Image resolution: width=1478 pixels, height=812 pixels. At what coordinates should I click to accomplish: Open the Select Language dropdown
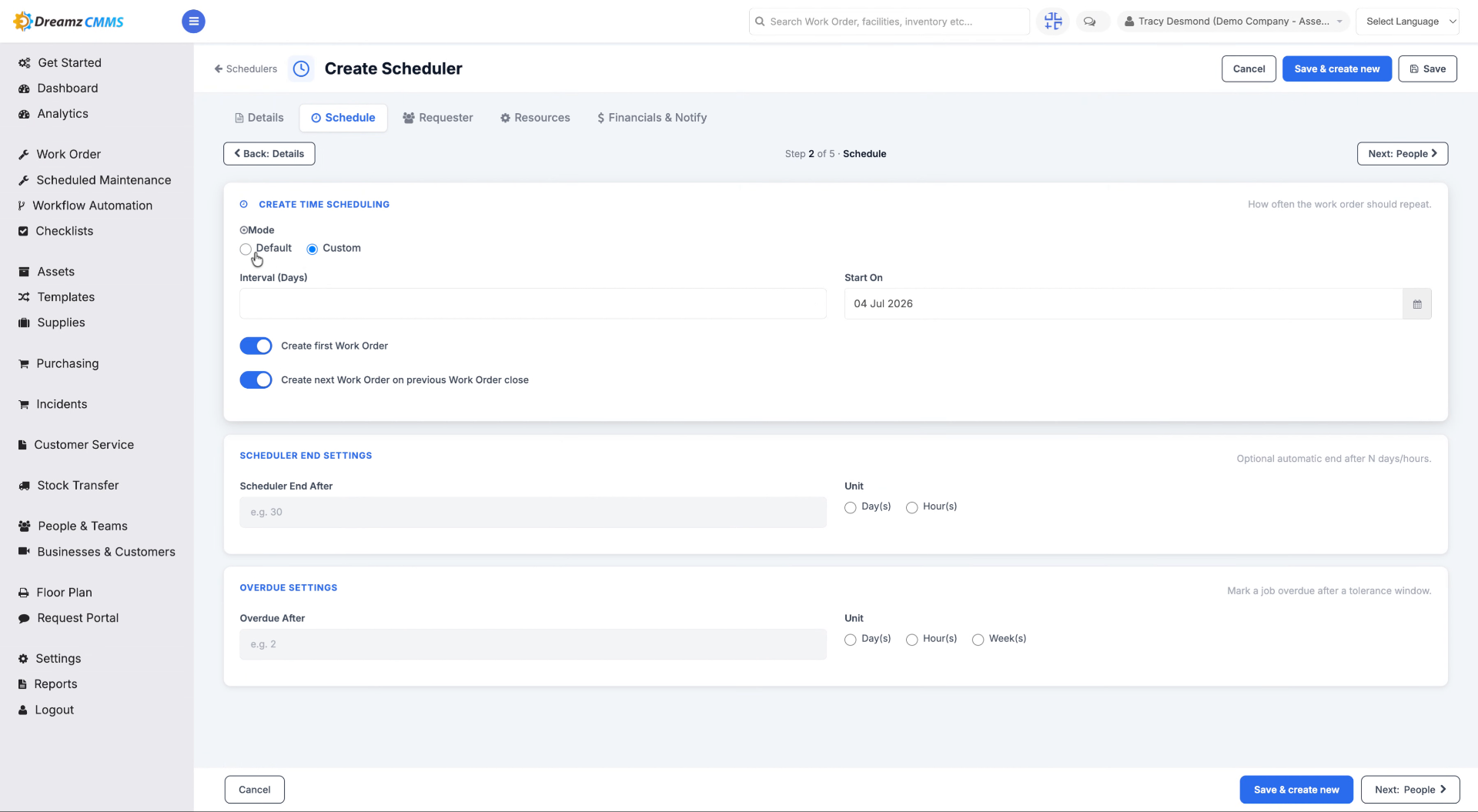click(x=1407, y=22)
